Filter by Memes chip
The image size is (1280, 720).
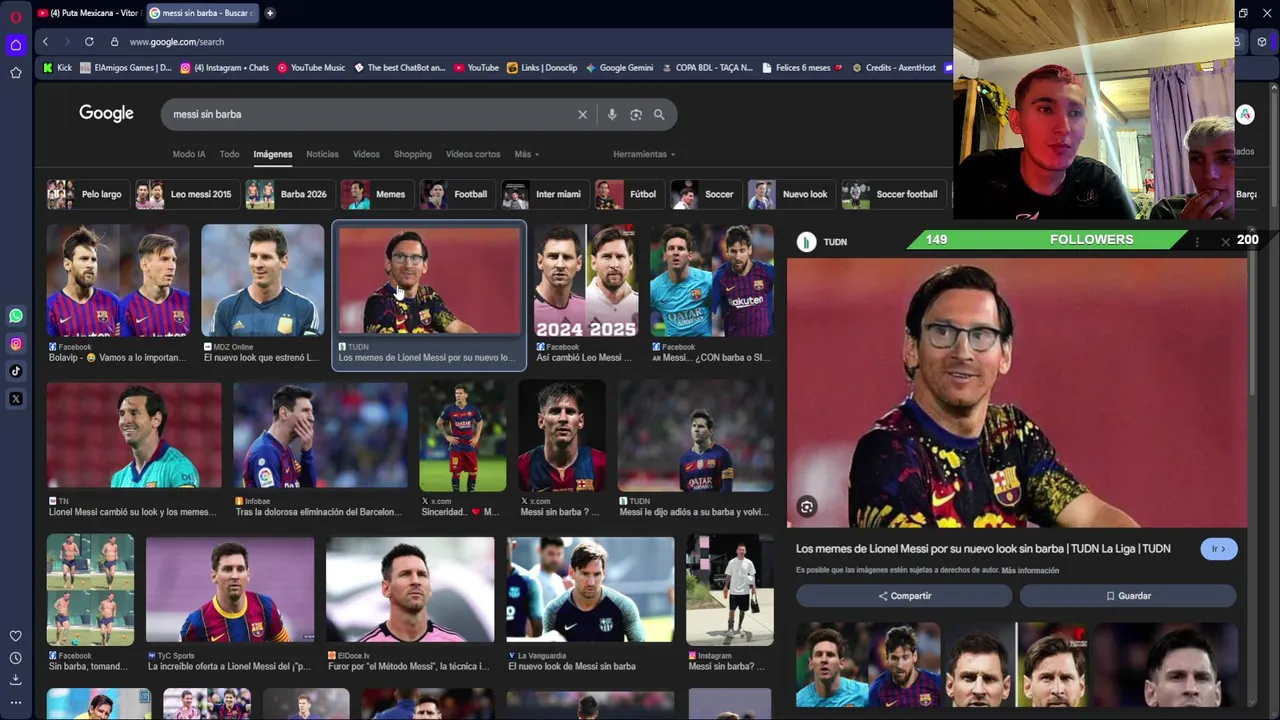(375, 194)
